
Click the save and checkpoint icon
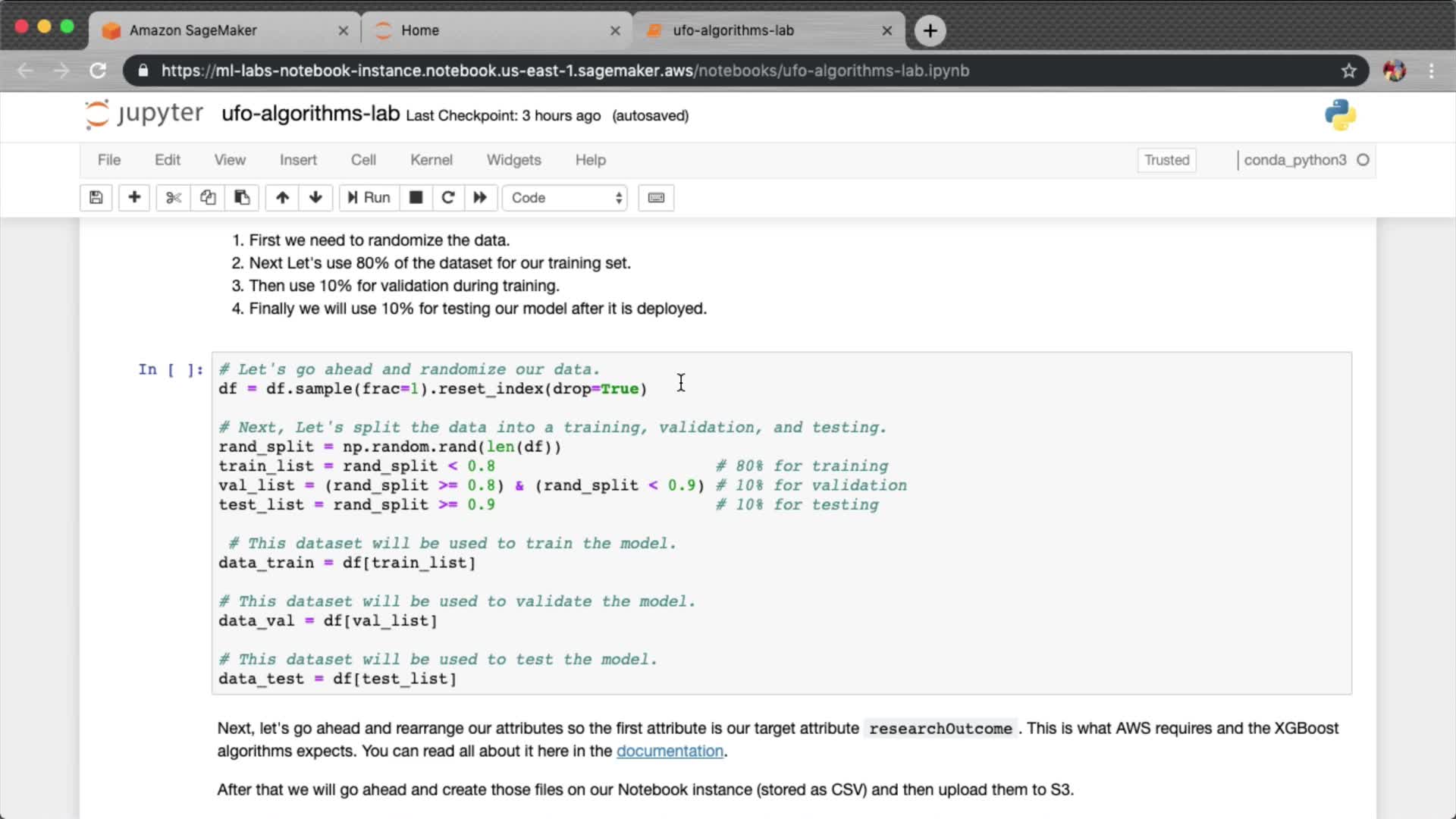96,198
